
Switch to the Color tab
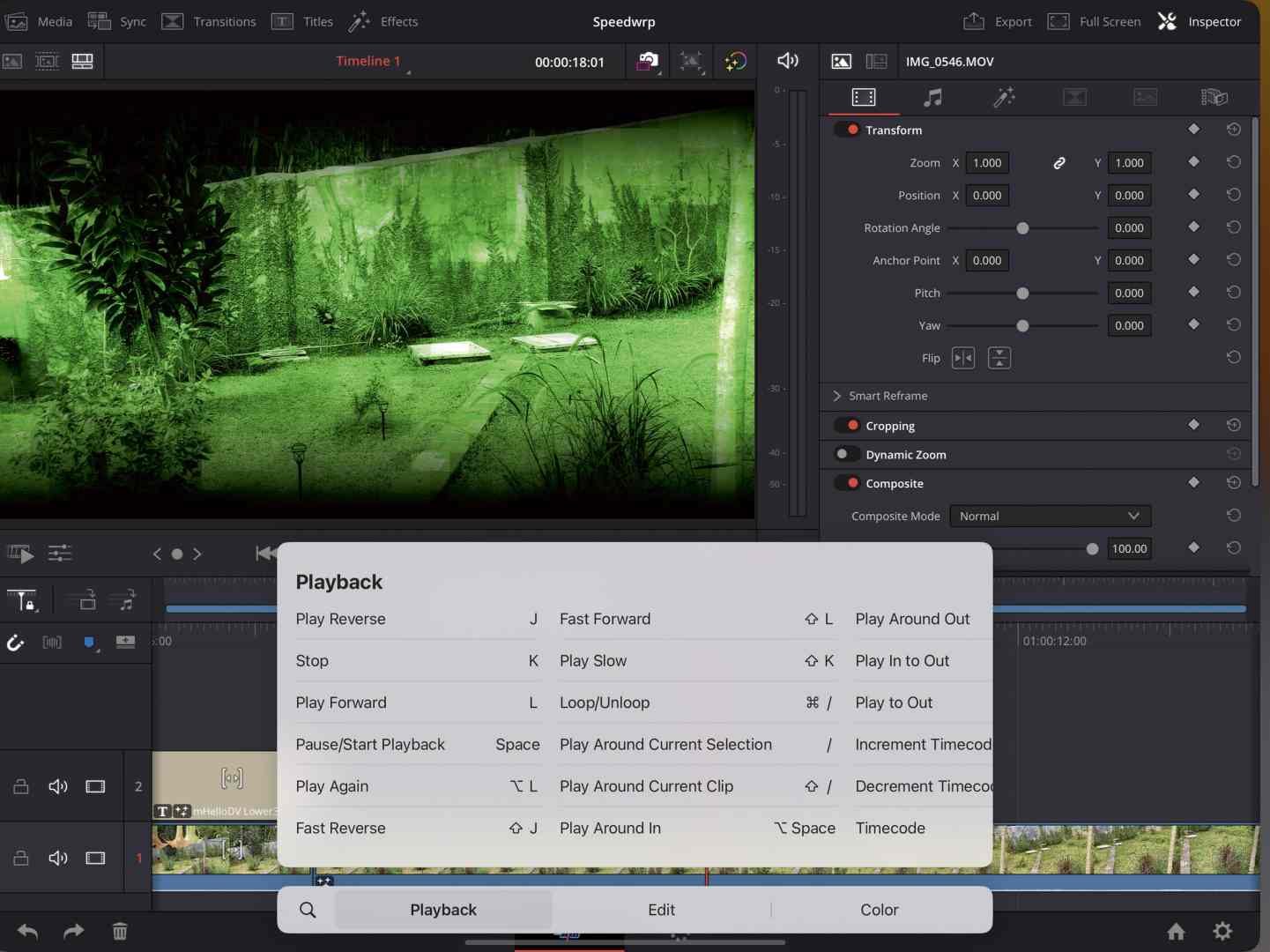879,910
